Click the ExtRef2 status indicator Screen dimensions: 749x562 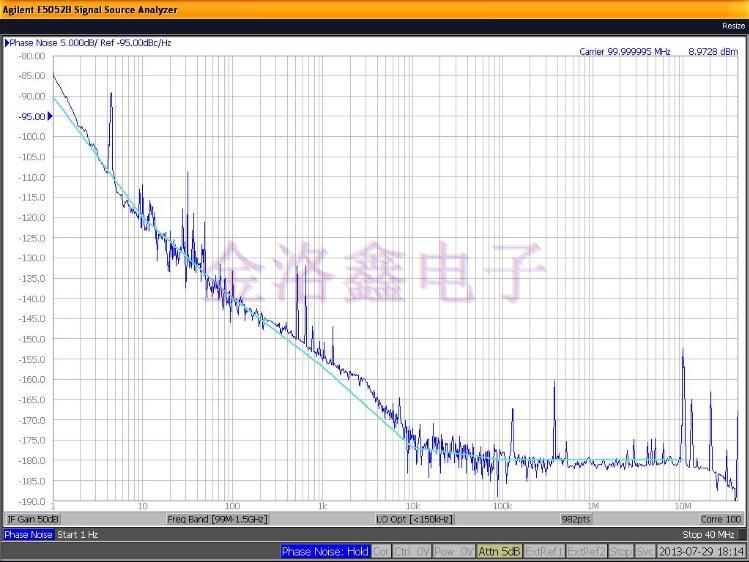point(587,551)
